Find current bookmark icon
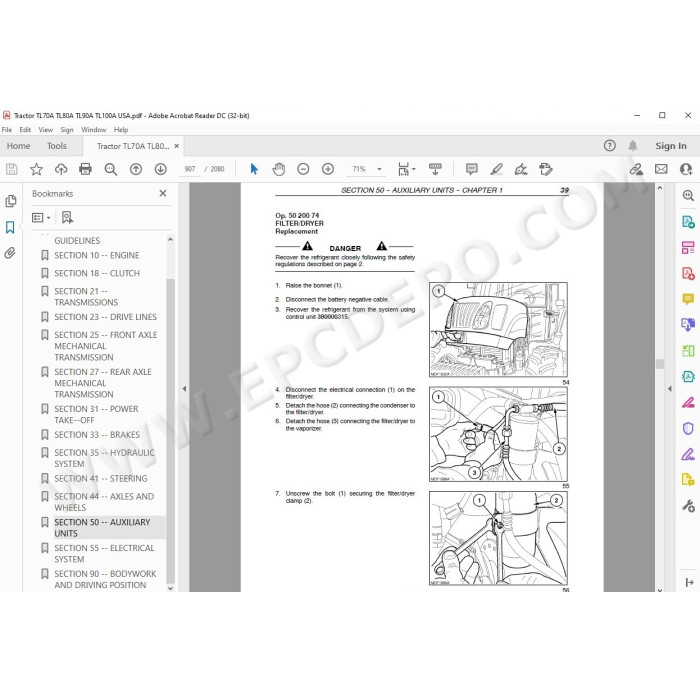 [x=67, y=217]
